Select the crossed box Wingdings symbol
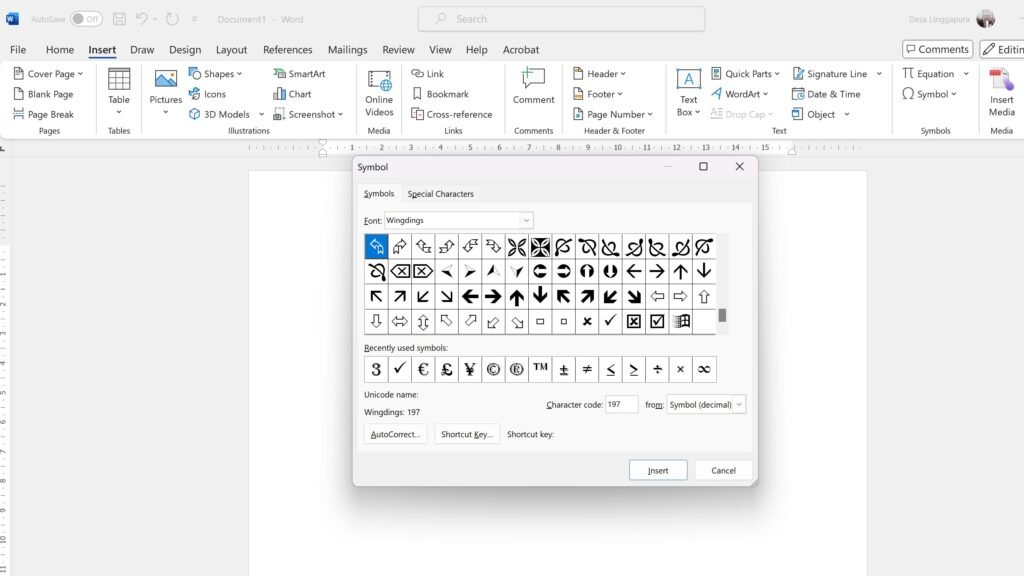The height and width of the screenshot is (576, 1024). coord(634,321)
